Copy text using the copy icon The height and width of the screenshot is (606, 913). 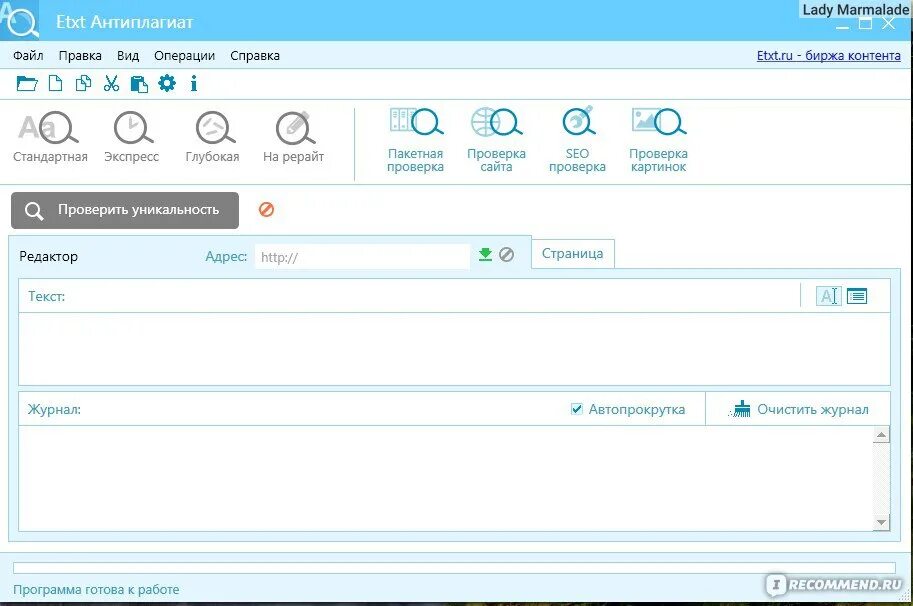pos(83,83)
